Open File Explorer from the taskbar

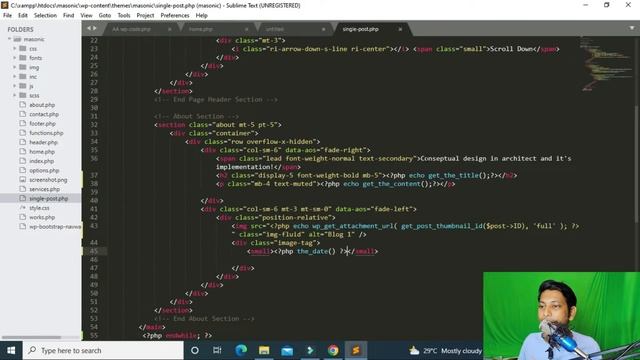(264, 351)
